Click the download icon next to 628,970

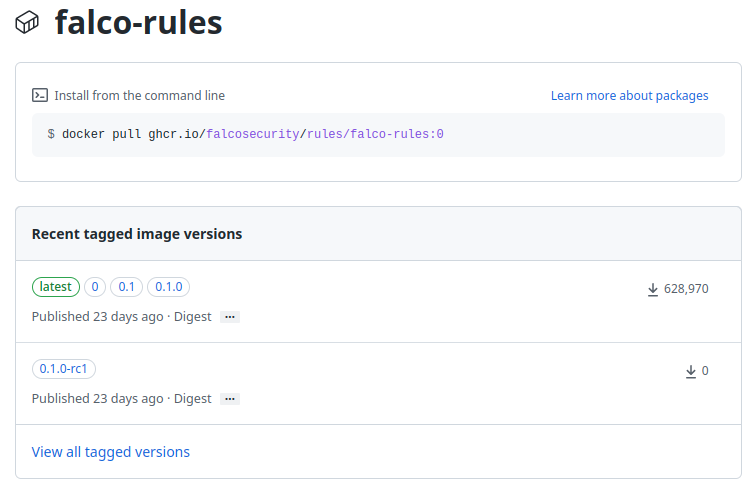[653, 289]
